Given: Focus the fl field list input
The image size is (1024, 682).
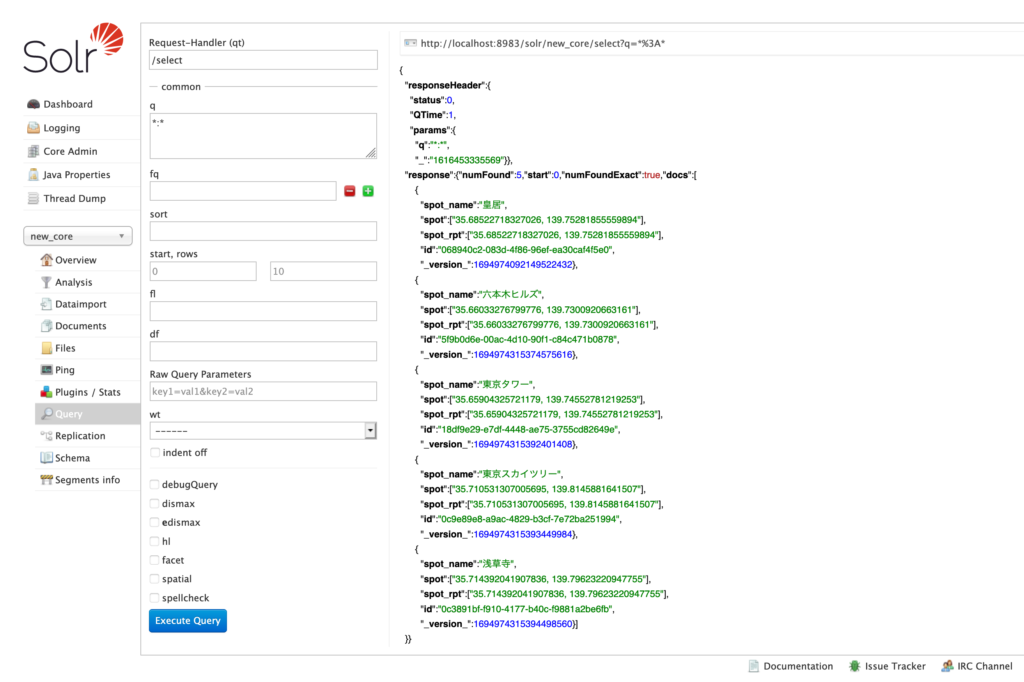Looking at the screenshot, I should 263,311.
